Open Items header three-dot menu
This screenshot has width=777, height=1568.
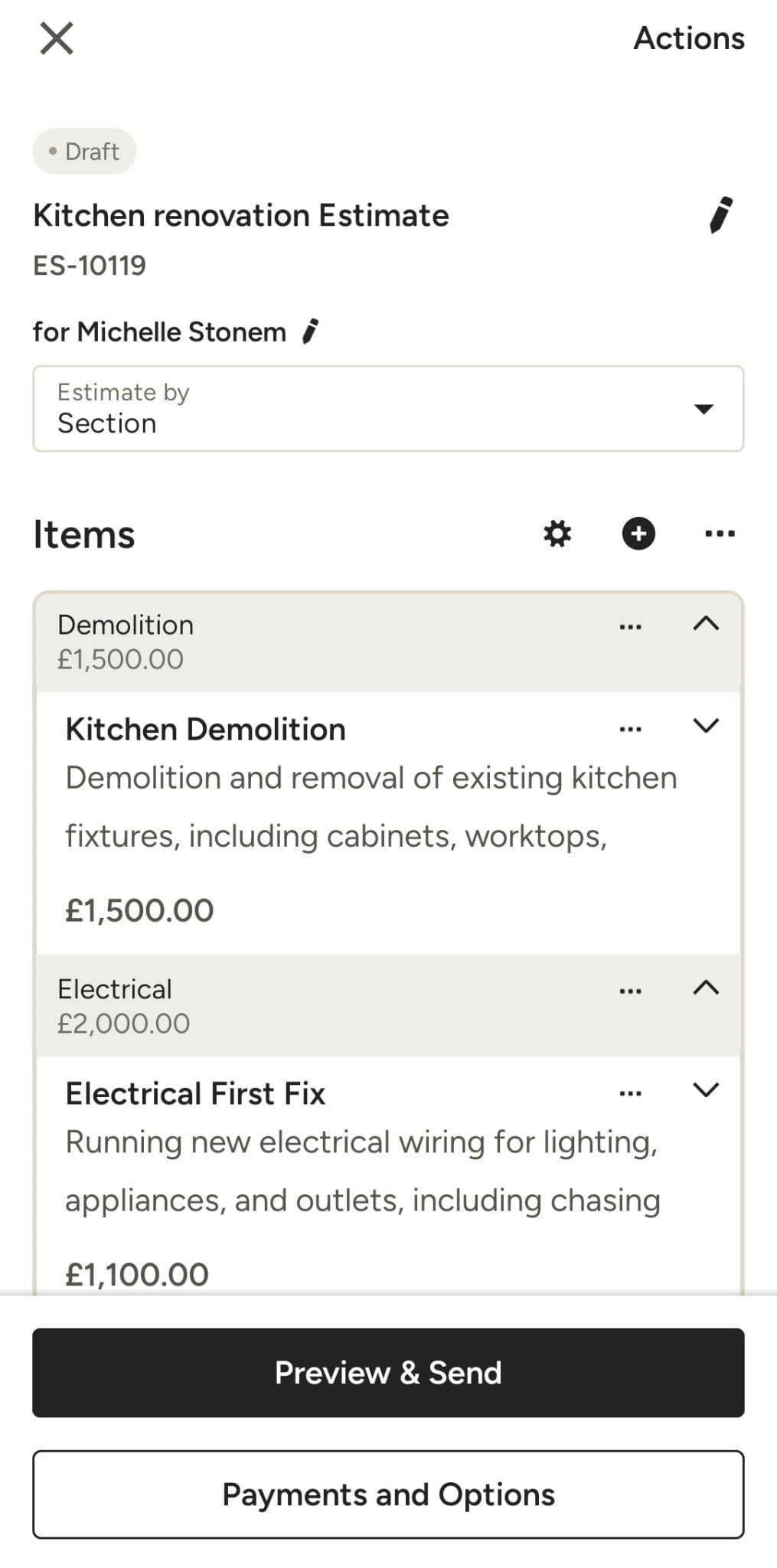[720, 534]
